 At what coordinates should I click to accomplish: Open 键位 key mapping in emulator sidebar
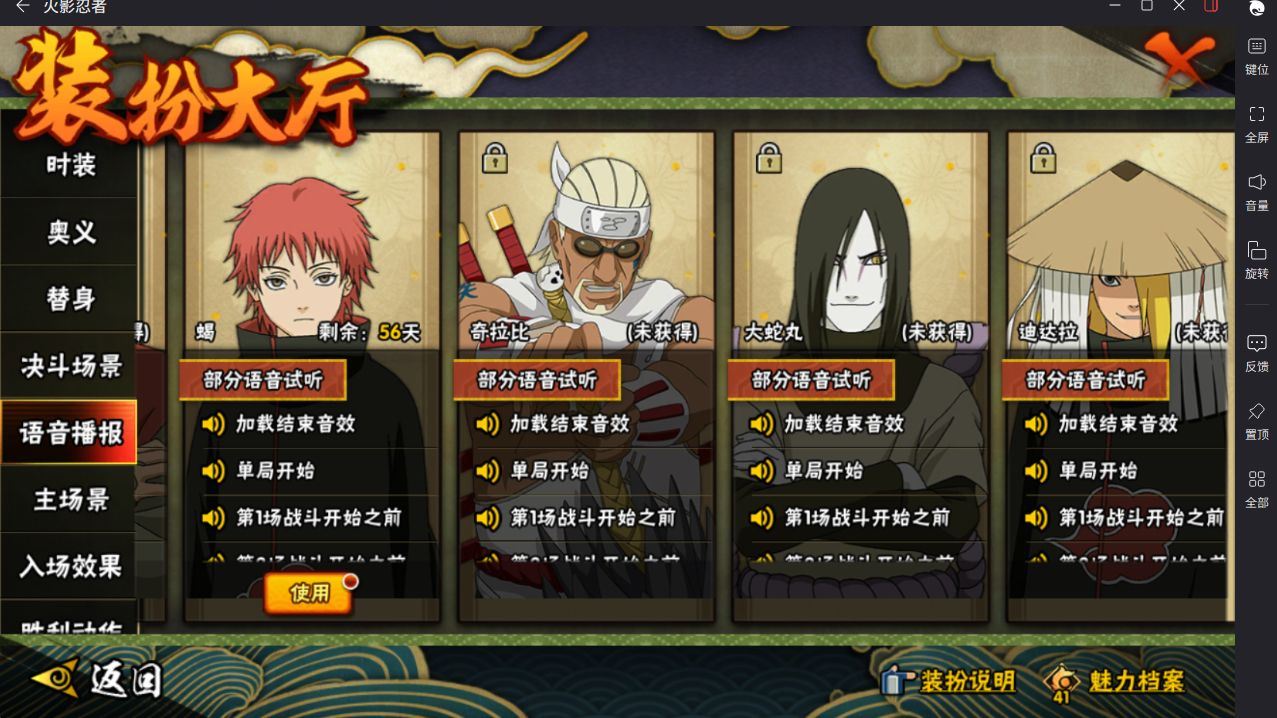[x=1257, y=56]
